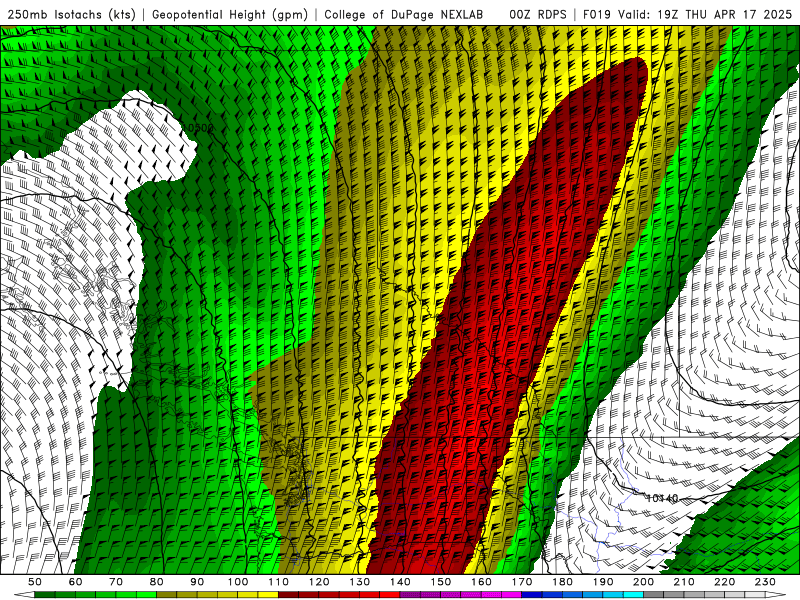The width and height of the screenshot is (800, 600).
Task: Click the '50' legend scale label
Action: [x=35, y=582]
